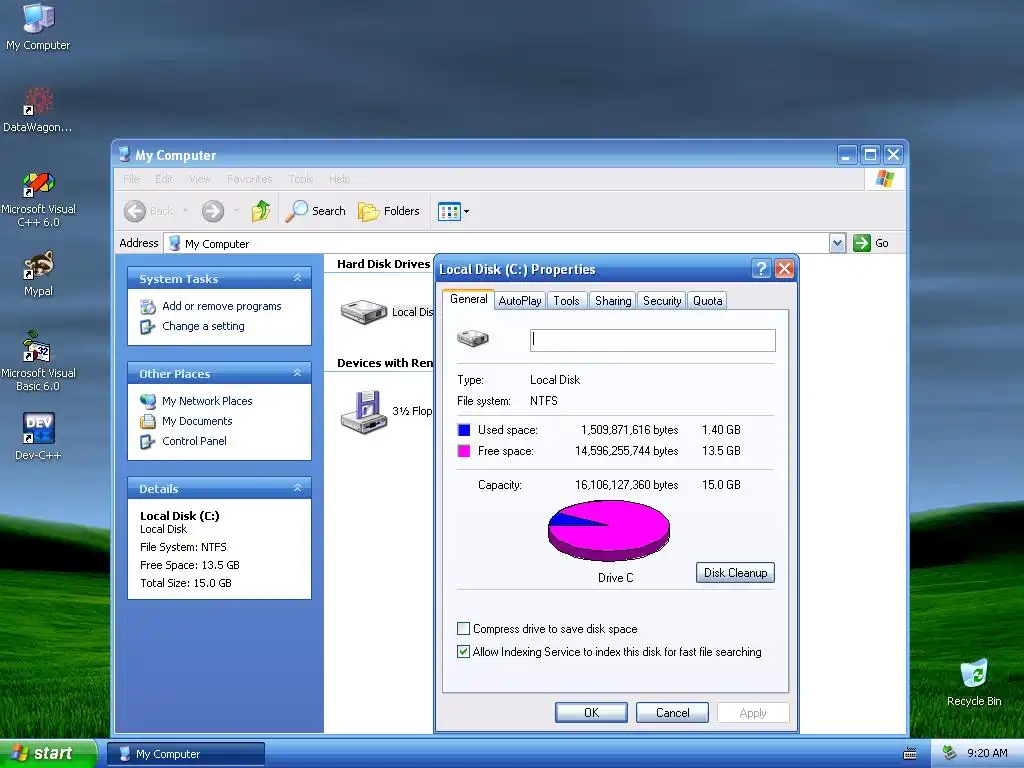The image size is (1024, 768).
Task: Click the My Computer taskbar button
Action: click(186, 754)
